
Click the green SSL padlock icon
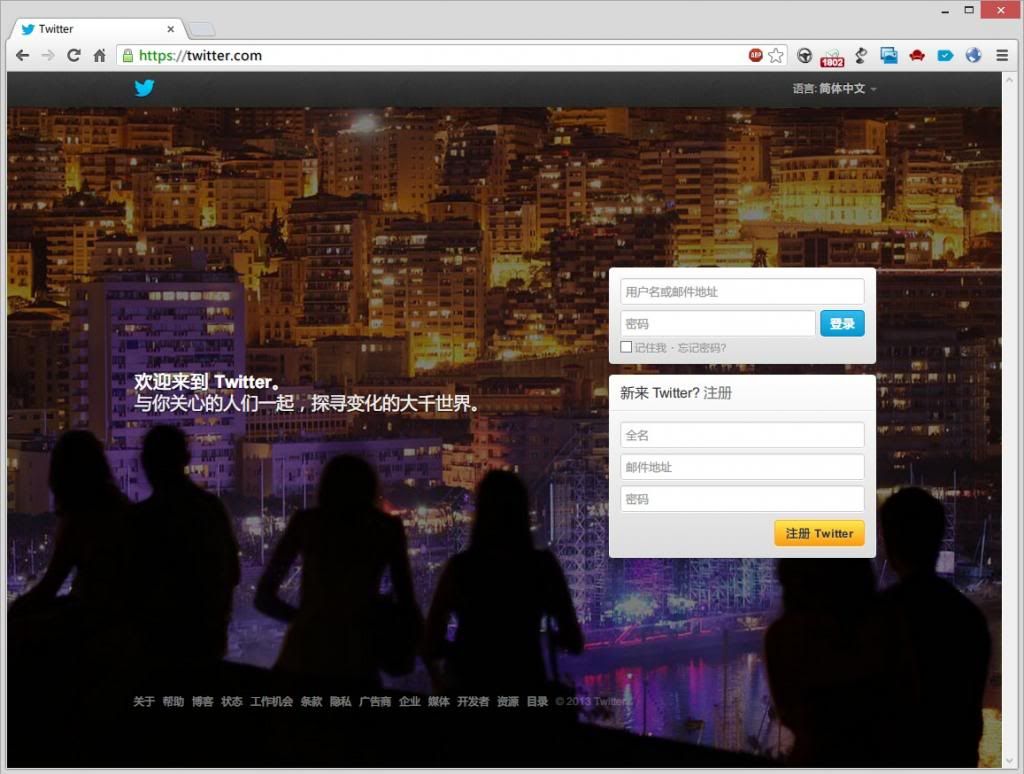click(x=128, y=56)
